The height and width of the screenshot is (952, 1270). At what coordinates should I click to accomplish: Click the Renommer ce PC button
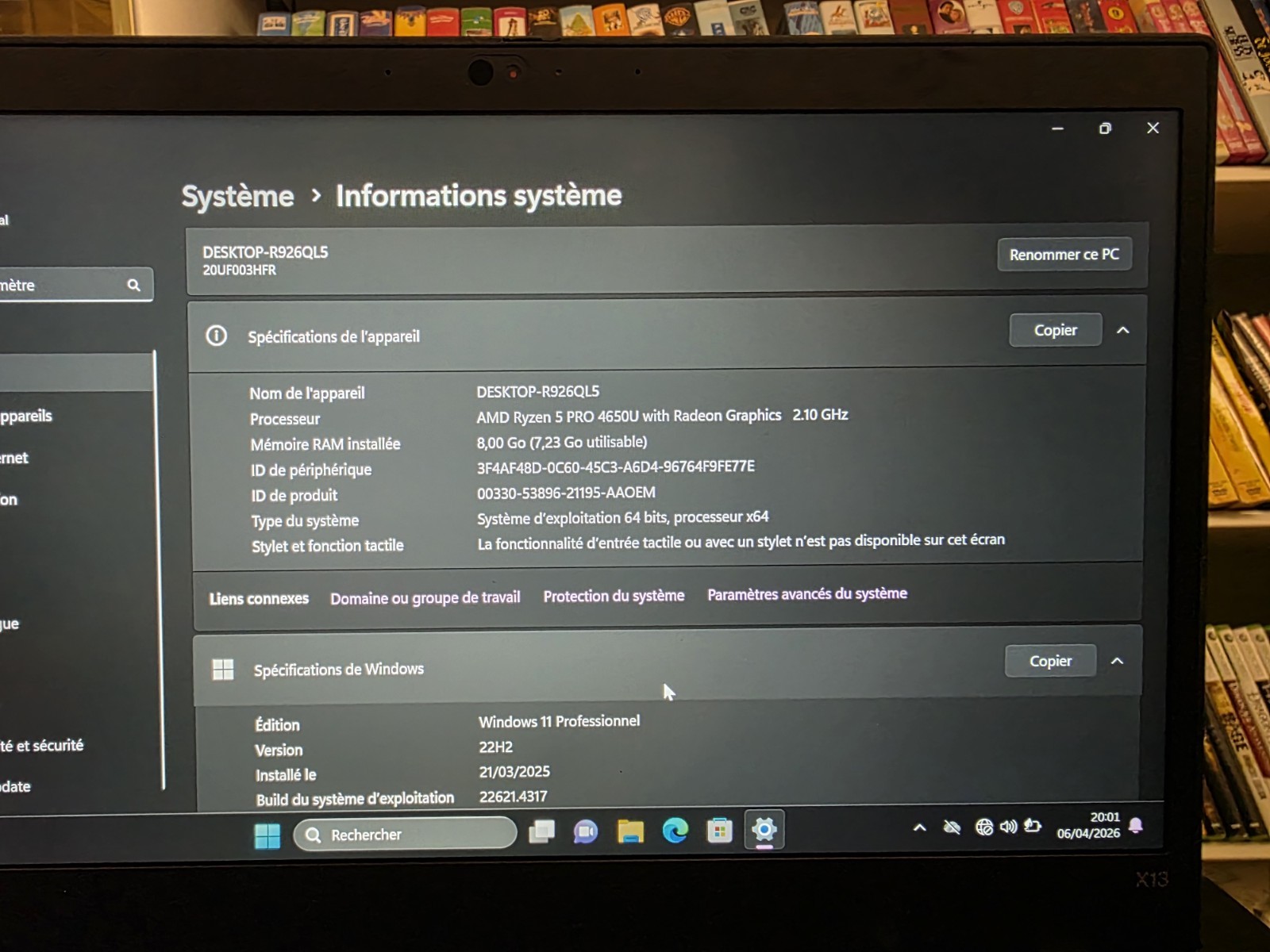pyautogui.click(x=1064, y=255)
